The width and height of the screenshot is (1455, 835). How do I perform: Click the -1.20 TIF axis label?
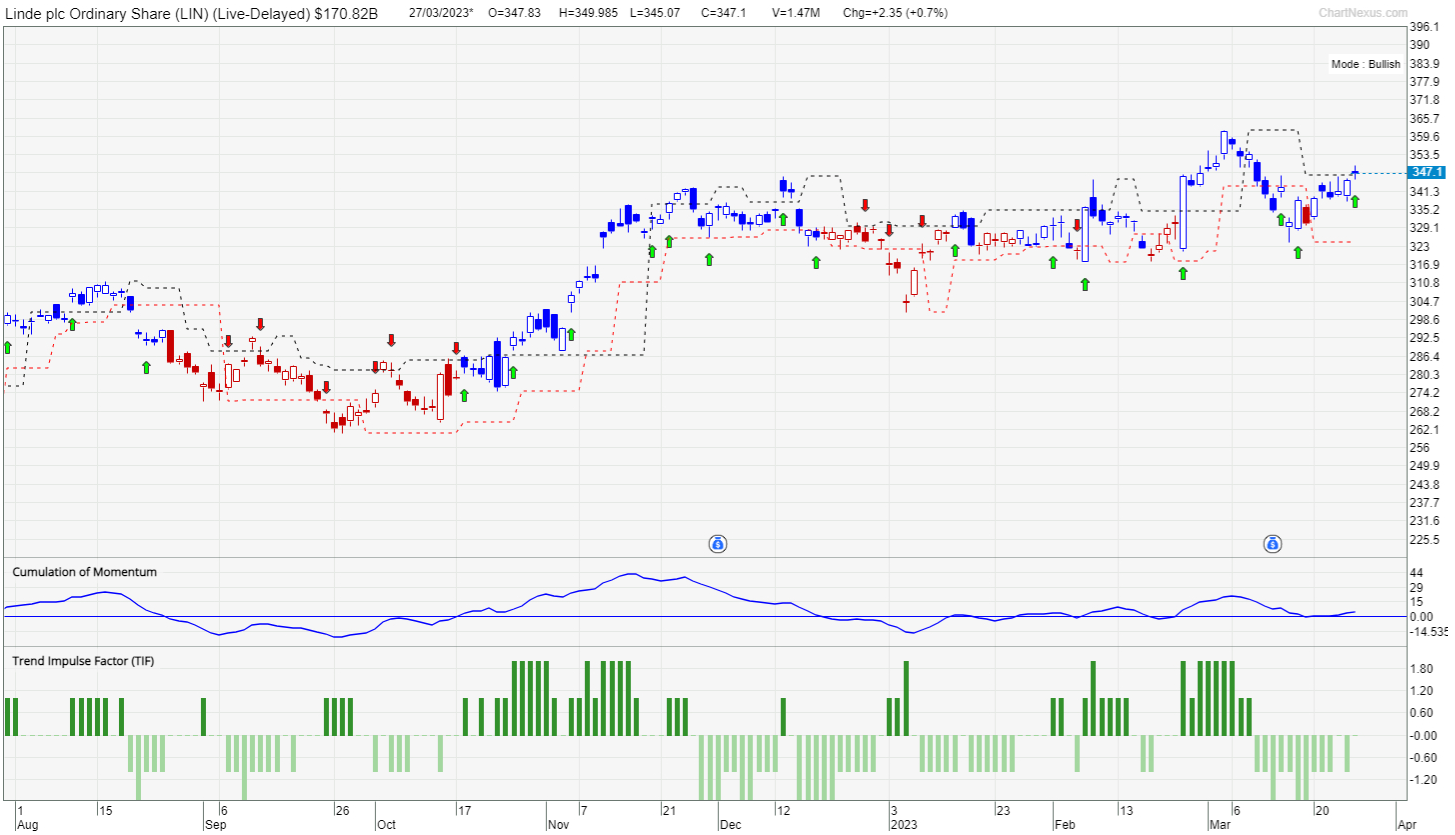click(x=1424, y=780)
